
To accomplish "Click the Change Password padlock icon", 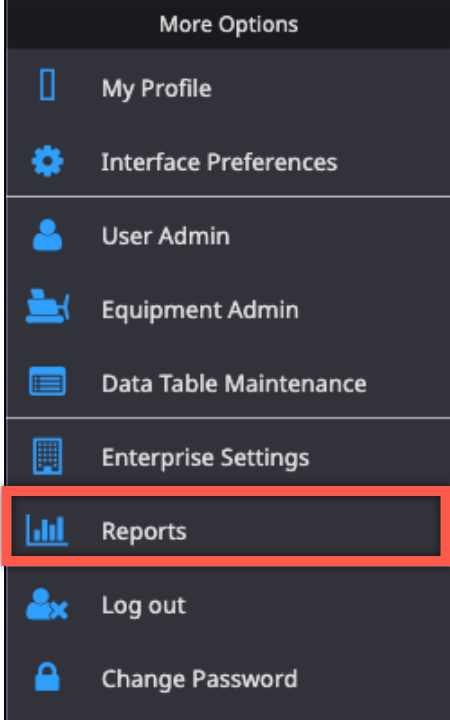I will point(47,677).
